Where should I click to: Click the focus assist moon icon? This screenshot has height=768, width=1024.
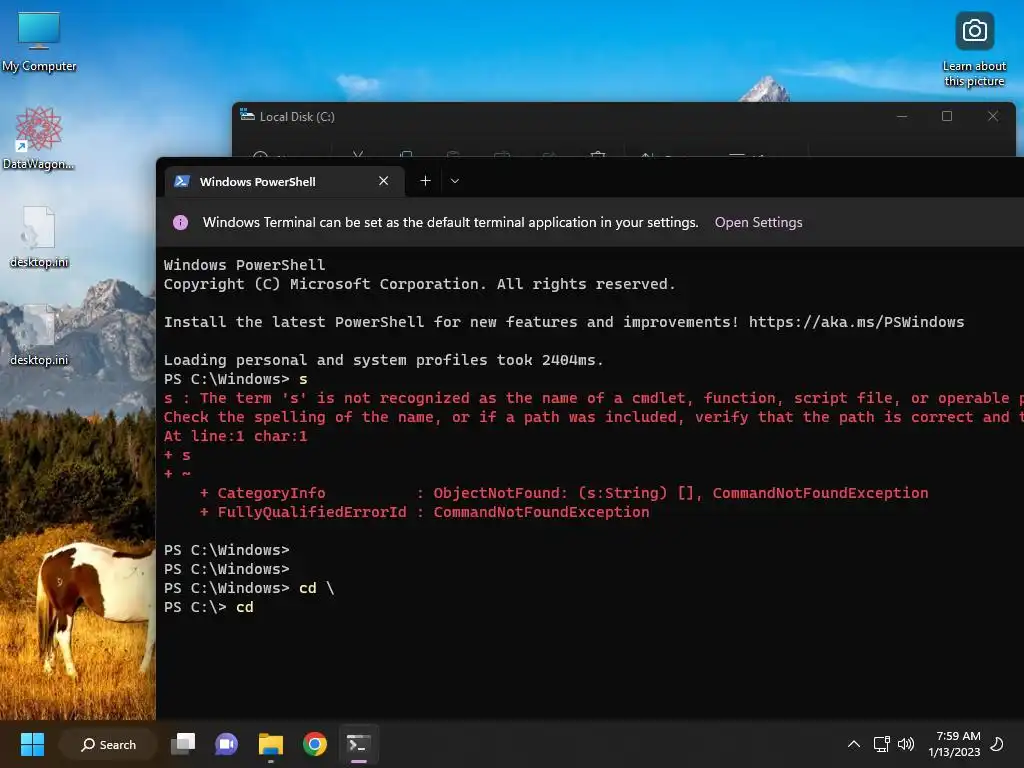[997, 744]
